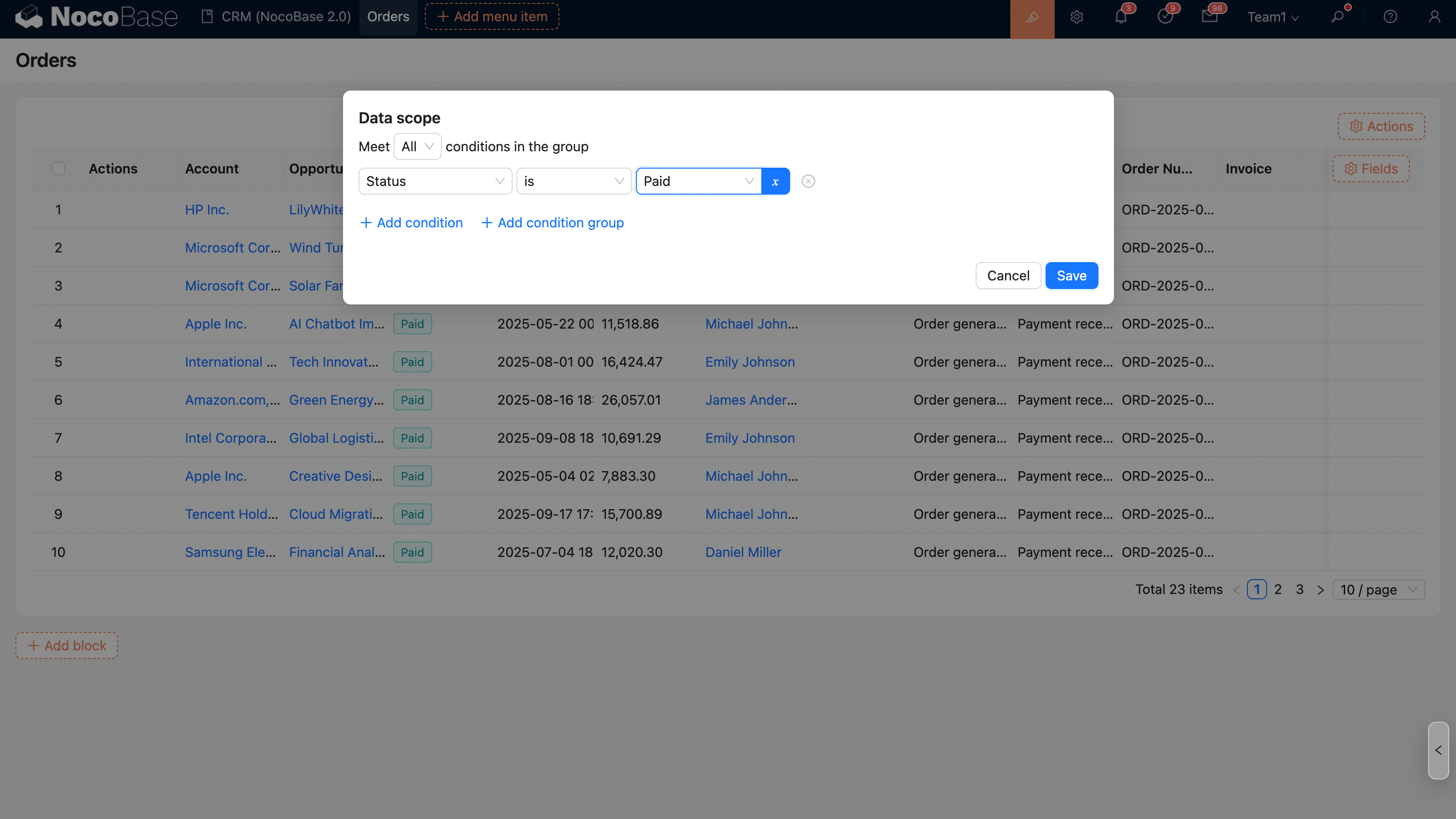Click Add condition group link
Viewport: 1456px width, 819px height.
(552, 223)
